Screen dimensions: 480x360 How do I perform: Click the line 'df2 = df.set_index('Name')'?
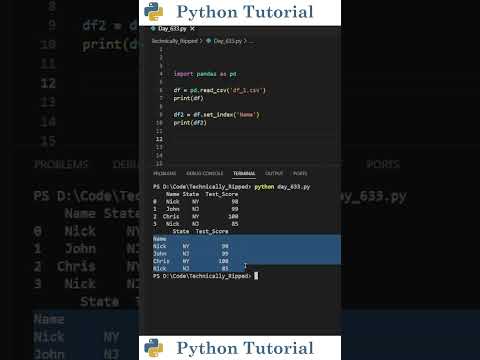216,115
